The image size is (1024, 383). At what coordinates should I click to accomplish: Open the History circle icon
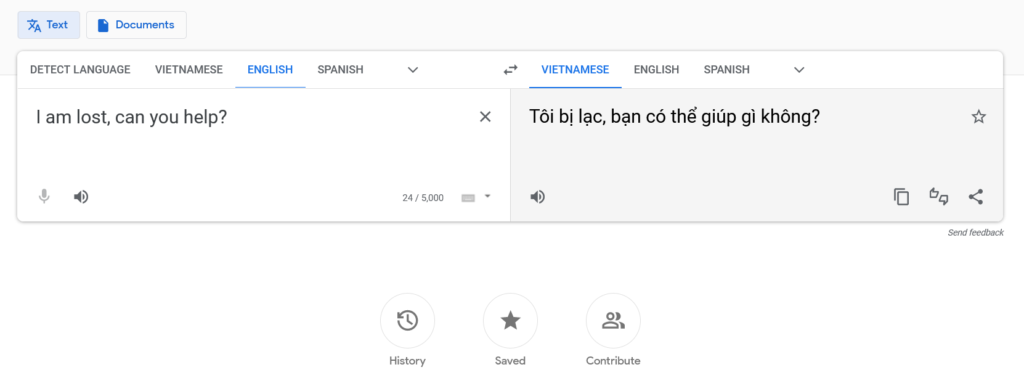tap(408, 320)
